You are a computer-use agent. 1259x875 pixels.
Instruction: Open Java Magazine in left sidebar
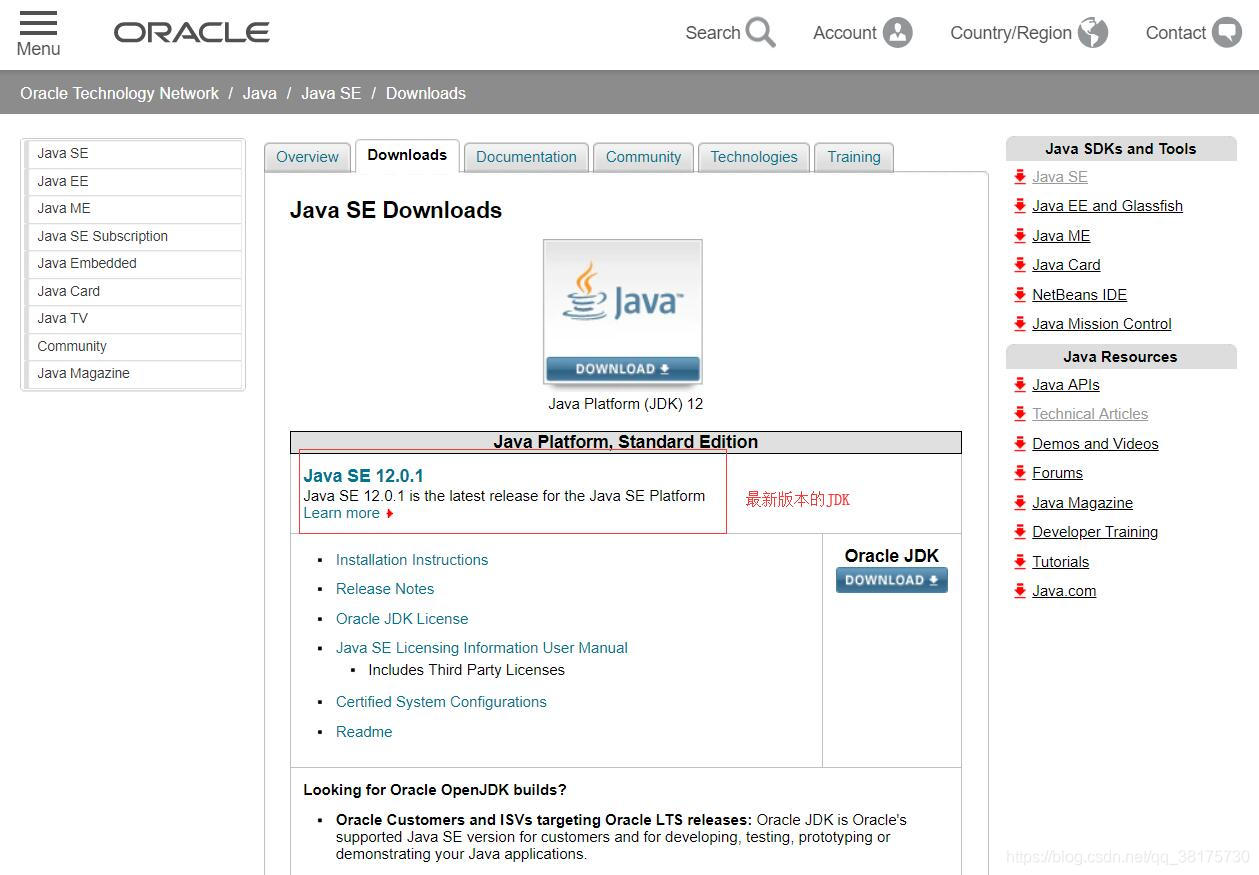coord(133,374)
